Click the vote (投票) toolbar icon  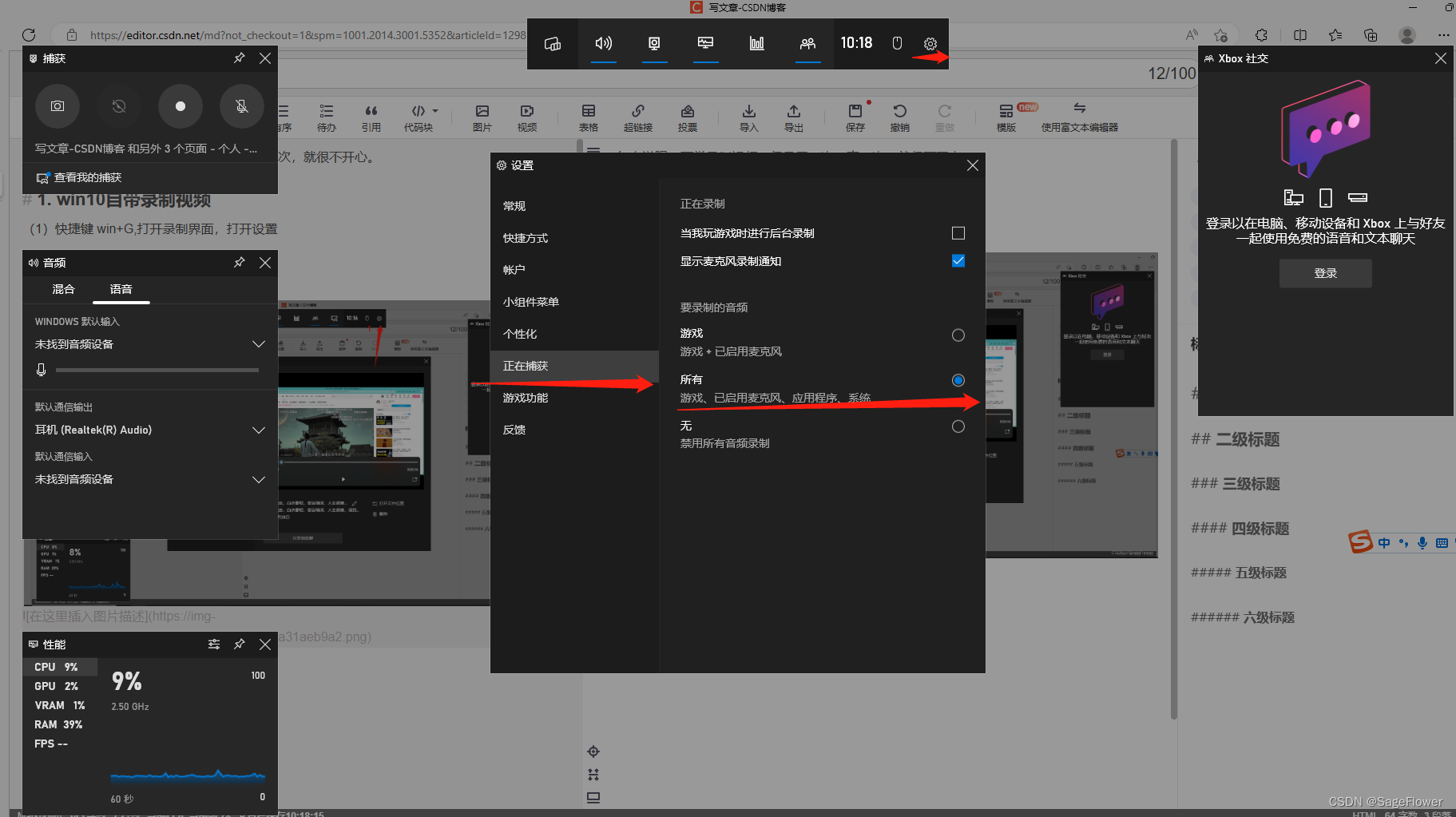click(x=688, y=117)
